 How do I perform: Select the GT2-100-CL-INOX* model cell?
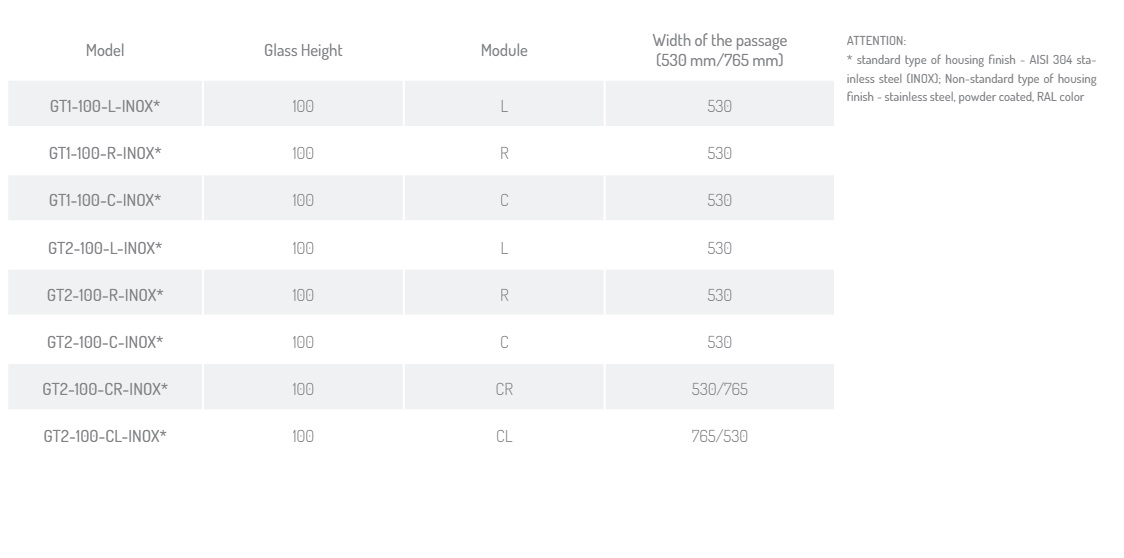105,434
